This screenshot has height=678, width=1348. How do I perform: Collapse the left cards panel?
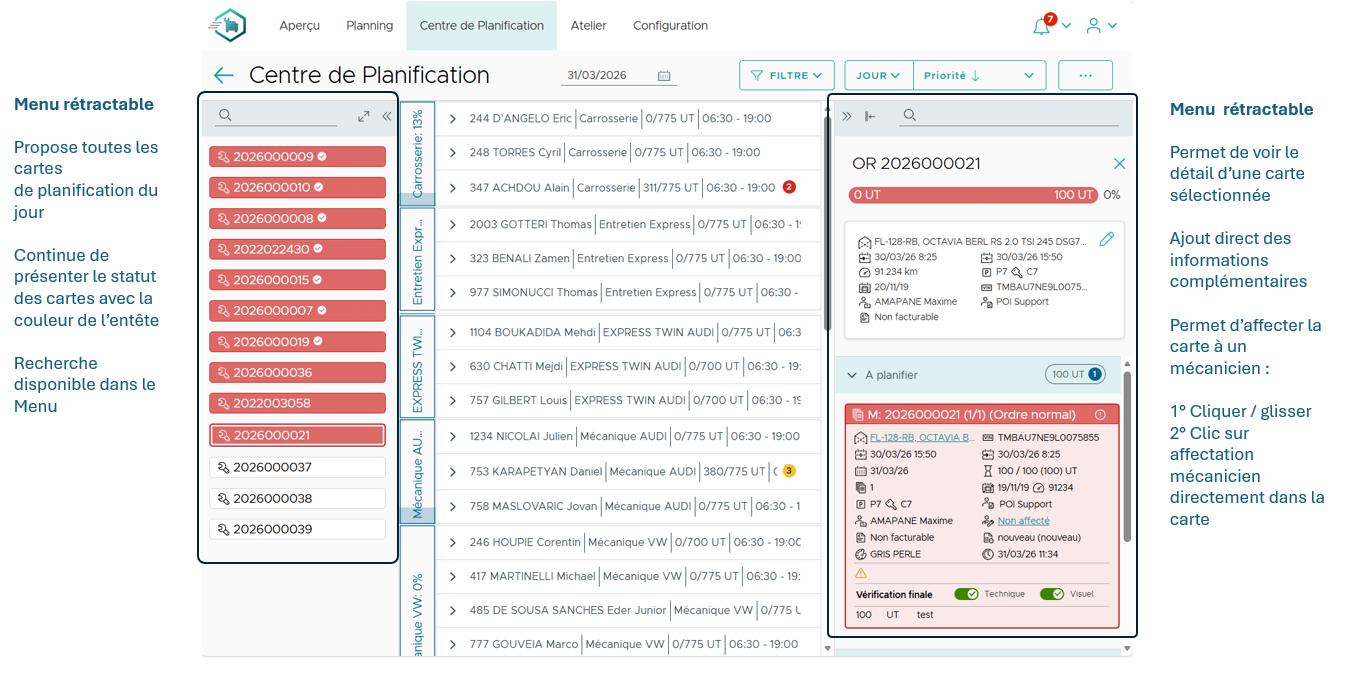(386, 117)
